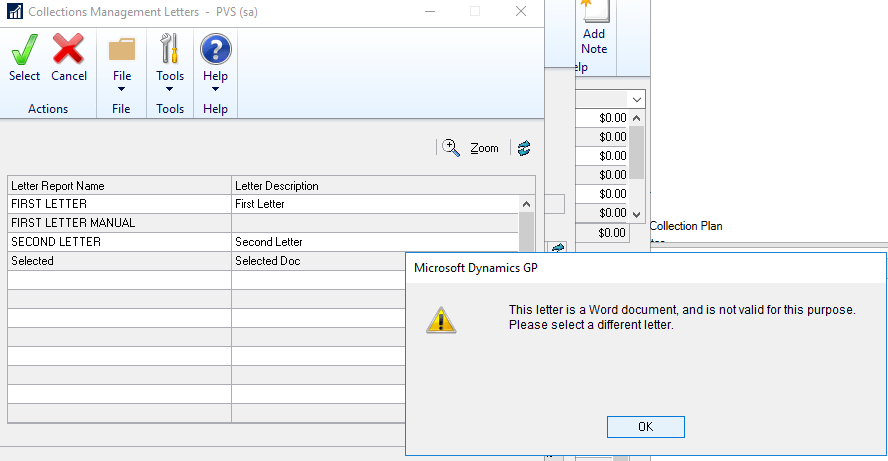888x461 pixels.
Task: Click the Second Letter description cell
Action: pyautogui.click(x=375, y=242)
